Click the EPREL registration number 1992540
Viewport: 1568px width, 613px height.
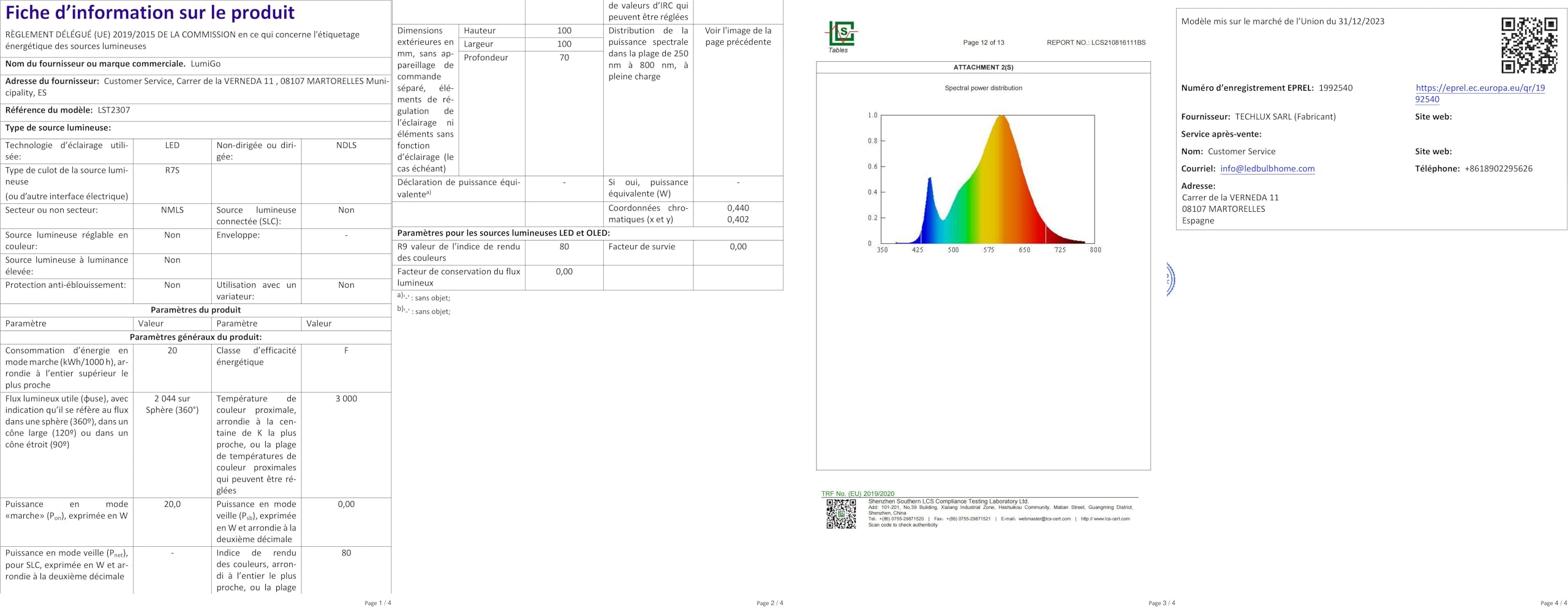click(1335, 88)
